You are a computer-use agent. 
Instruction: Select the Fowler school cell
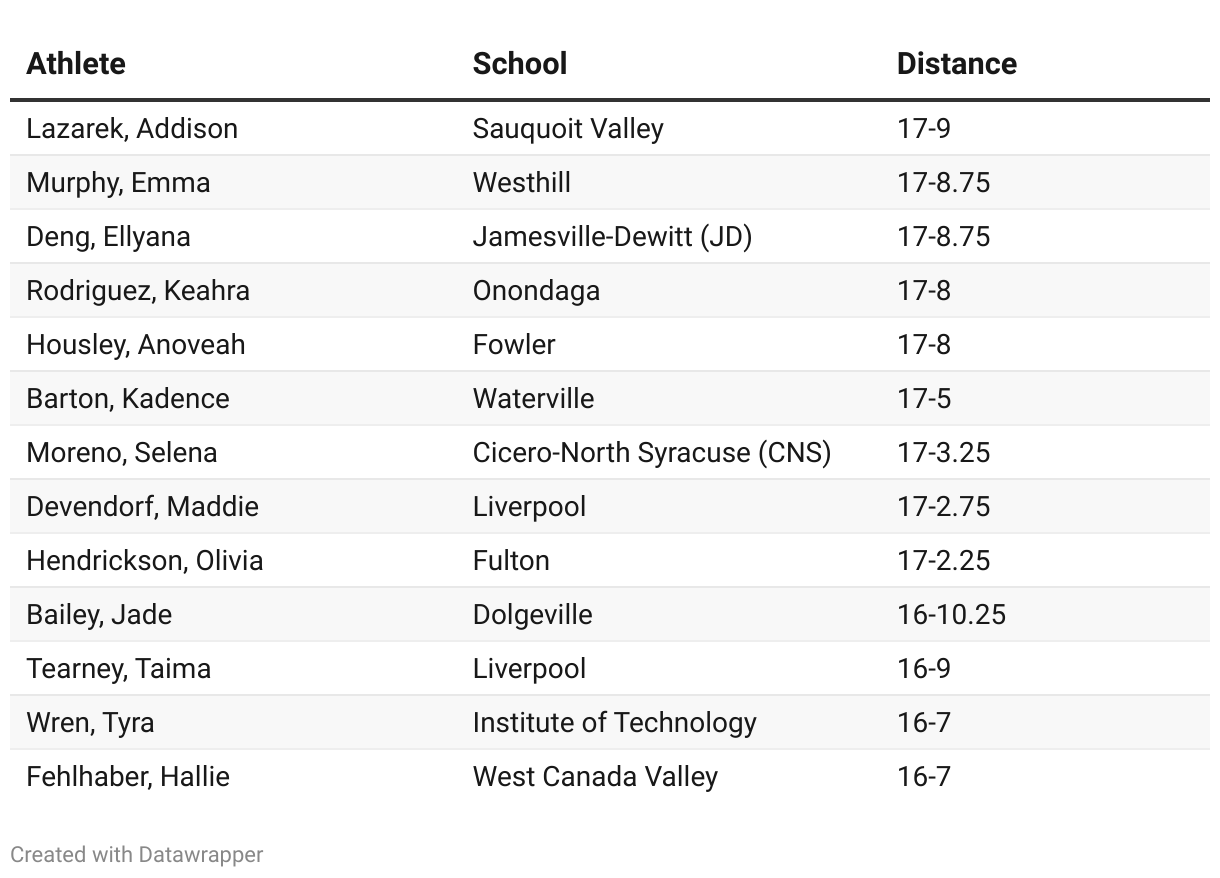point(514,345)
